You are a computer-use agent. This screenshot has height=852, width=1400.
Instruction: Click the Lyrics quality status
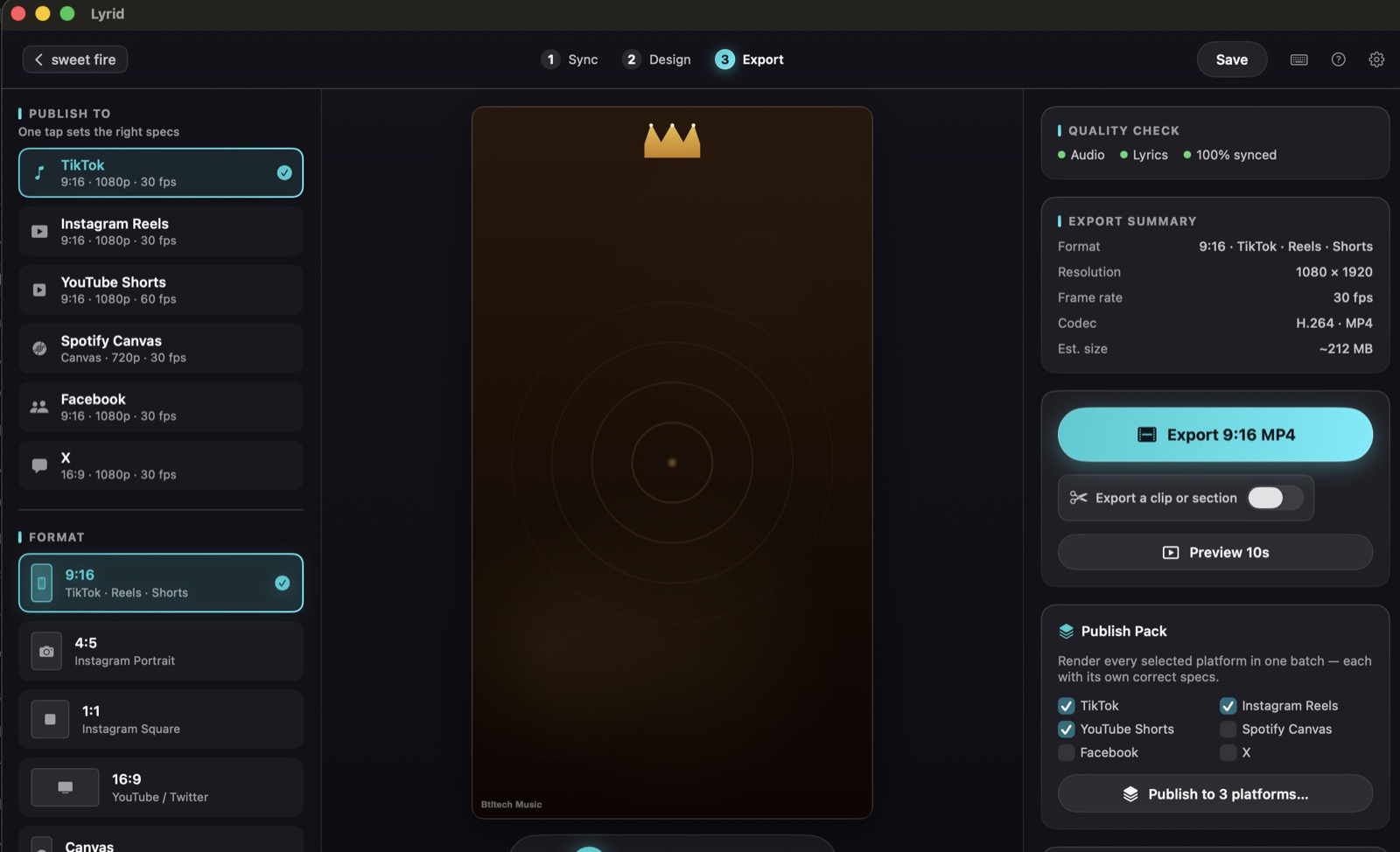[1144, 155]
